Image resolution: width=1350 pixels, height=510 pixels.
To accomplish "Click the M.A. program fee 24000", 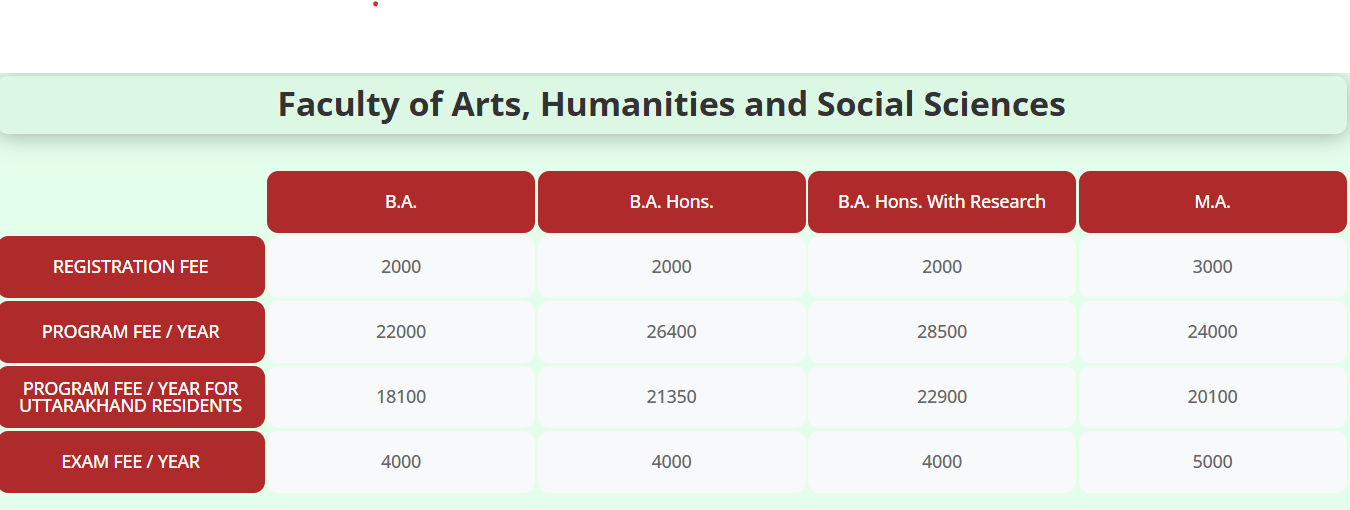I will pos(1212,332).
